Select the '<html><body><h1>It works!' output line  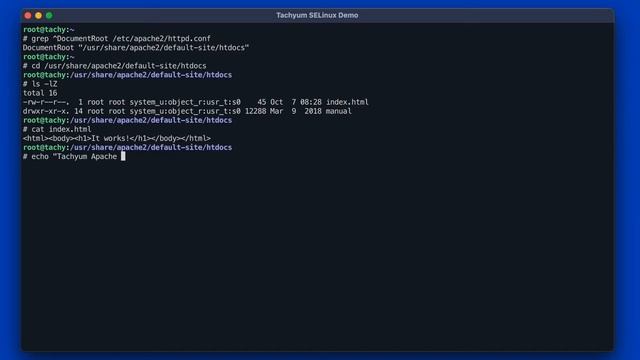[x=117, y=138]
